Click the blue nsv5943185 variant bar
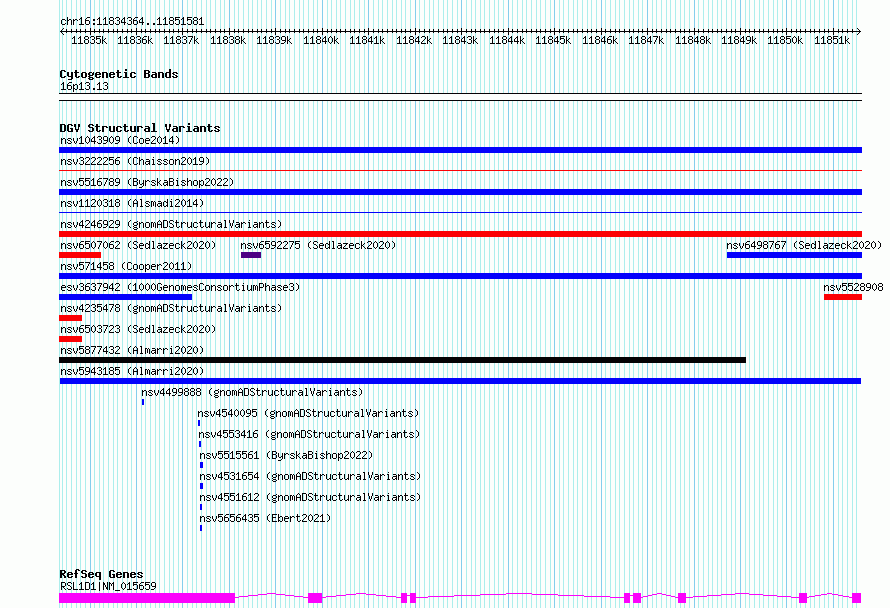Viewport: 890px width, 608px height. click(460, 381)
